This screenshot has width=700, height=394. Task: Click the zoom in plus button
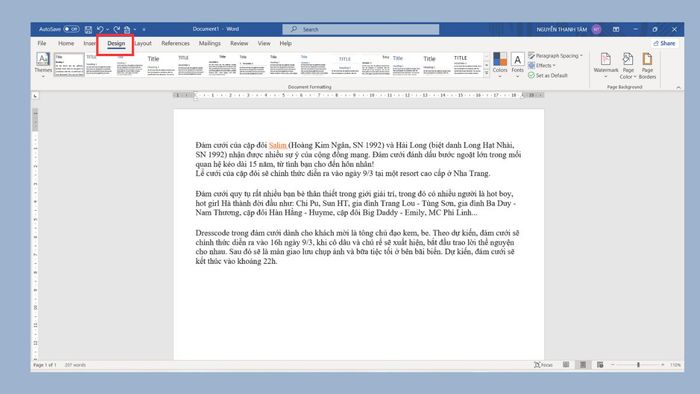coord(662,365)
